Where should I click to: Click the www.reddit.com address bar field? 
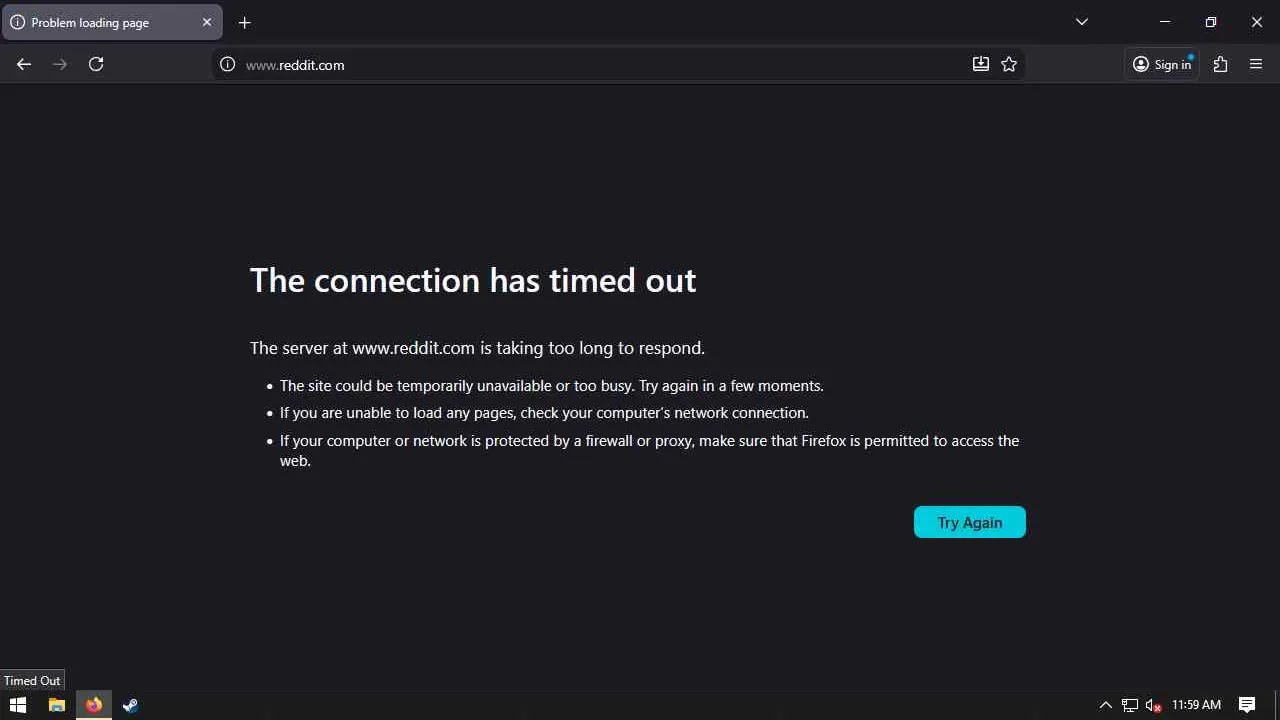(x=600, y=64)
